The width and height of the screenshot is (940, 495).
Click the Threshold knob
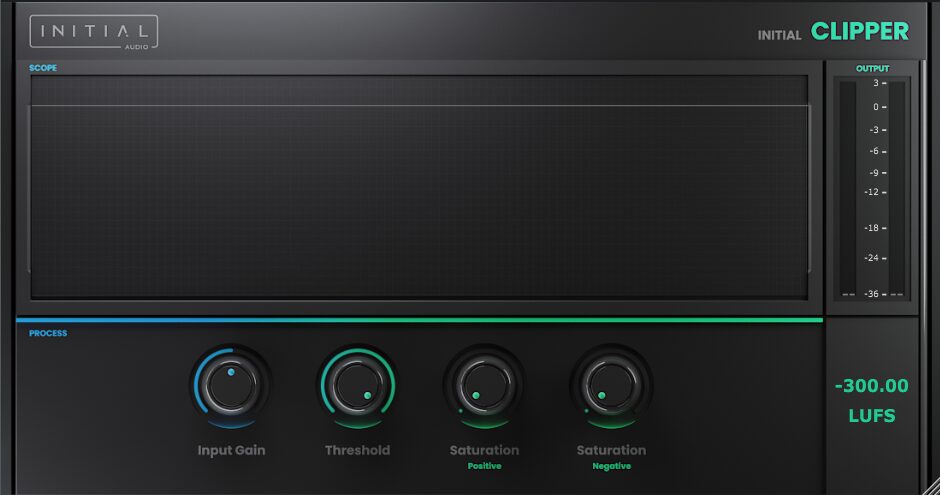coord(357,385)
